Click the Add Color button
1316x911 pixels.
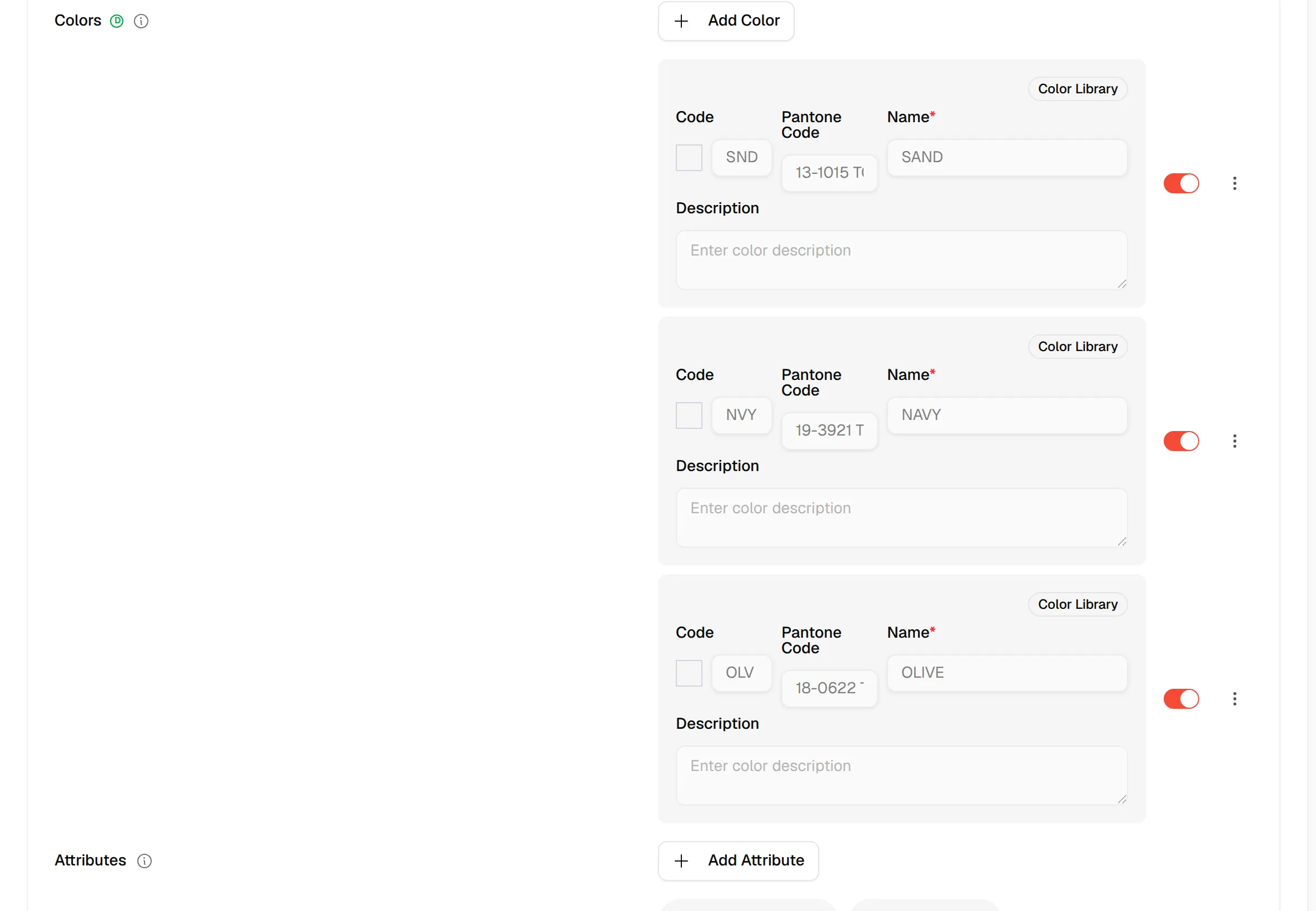726,21
